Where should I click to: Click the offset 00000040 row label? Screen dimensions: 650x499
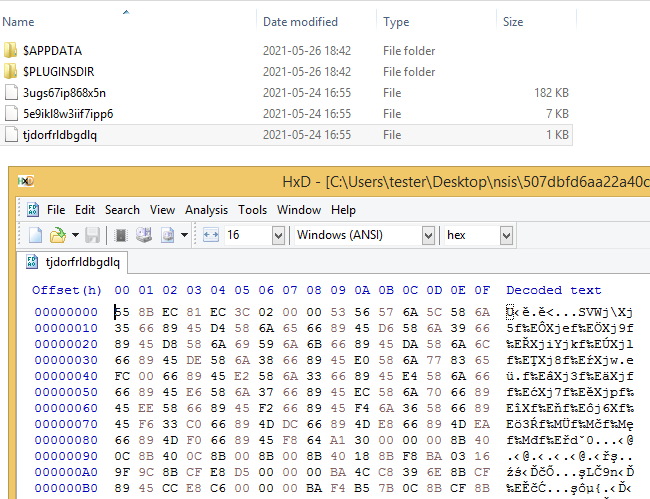pos(66,376)
